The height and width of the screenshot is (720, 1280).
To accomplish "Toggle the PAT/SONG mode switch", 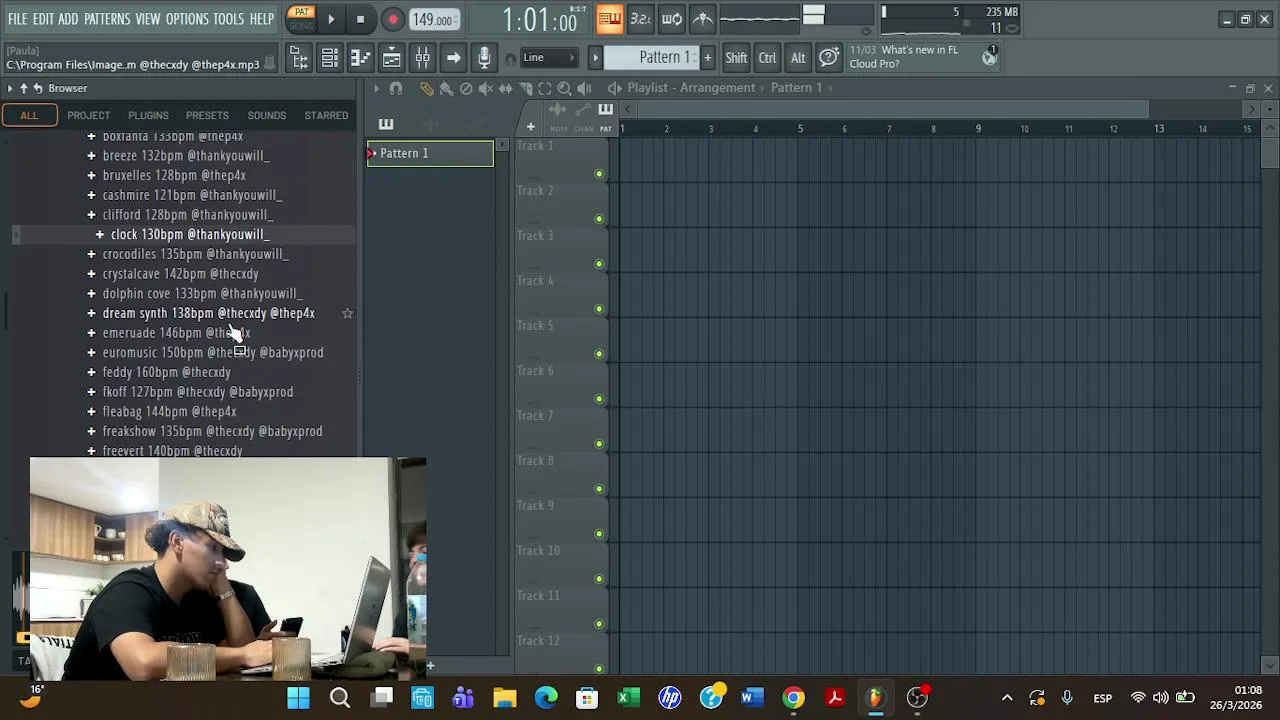I will click(301, 18).
